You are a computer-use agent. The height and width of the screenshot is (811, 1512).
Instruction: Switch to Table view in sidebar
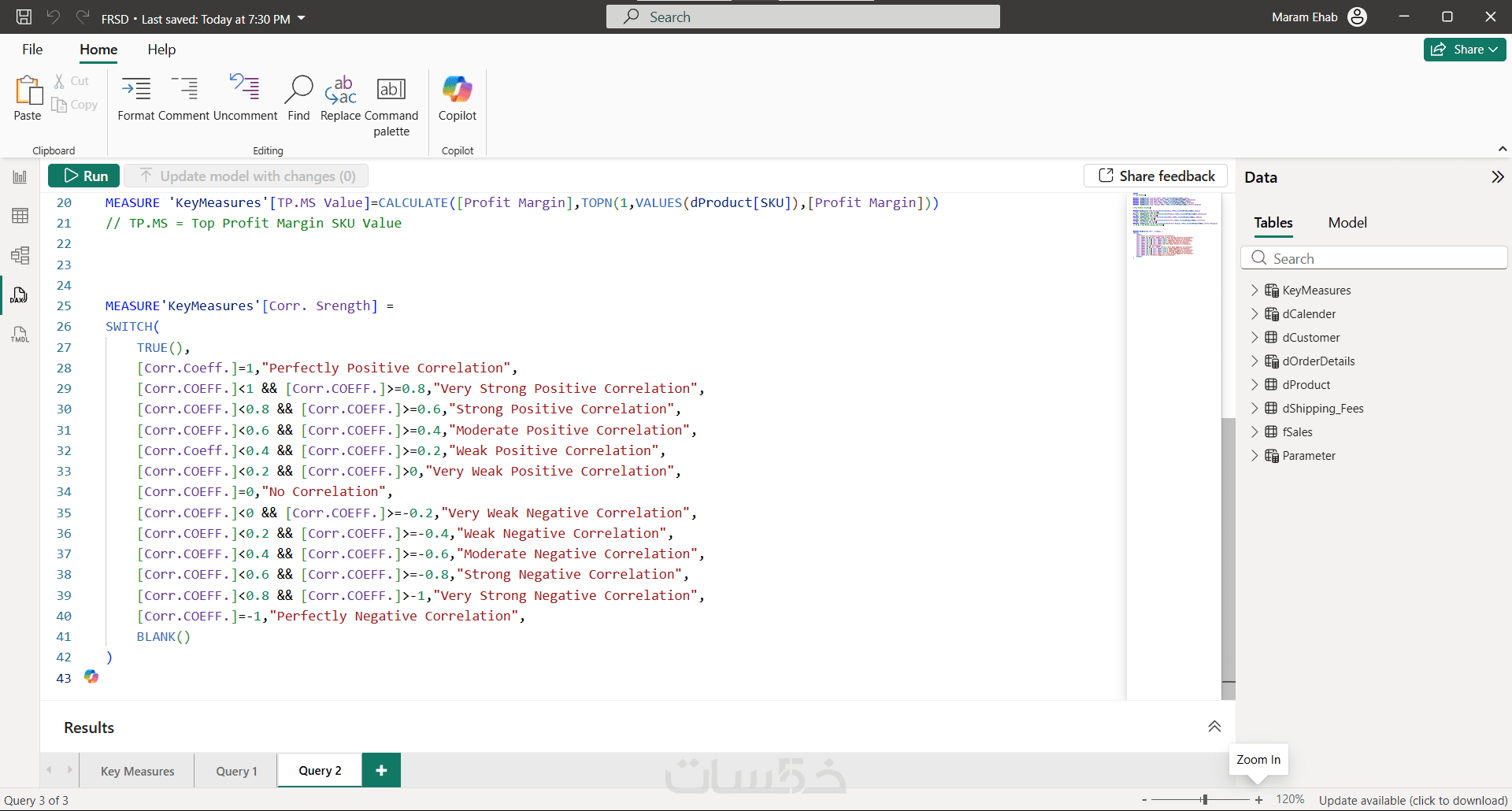pos(20,216)
